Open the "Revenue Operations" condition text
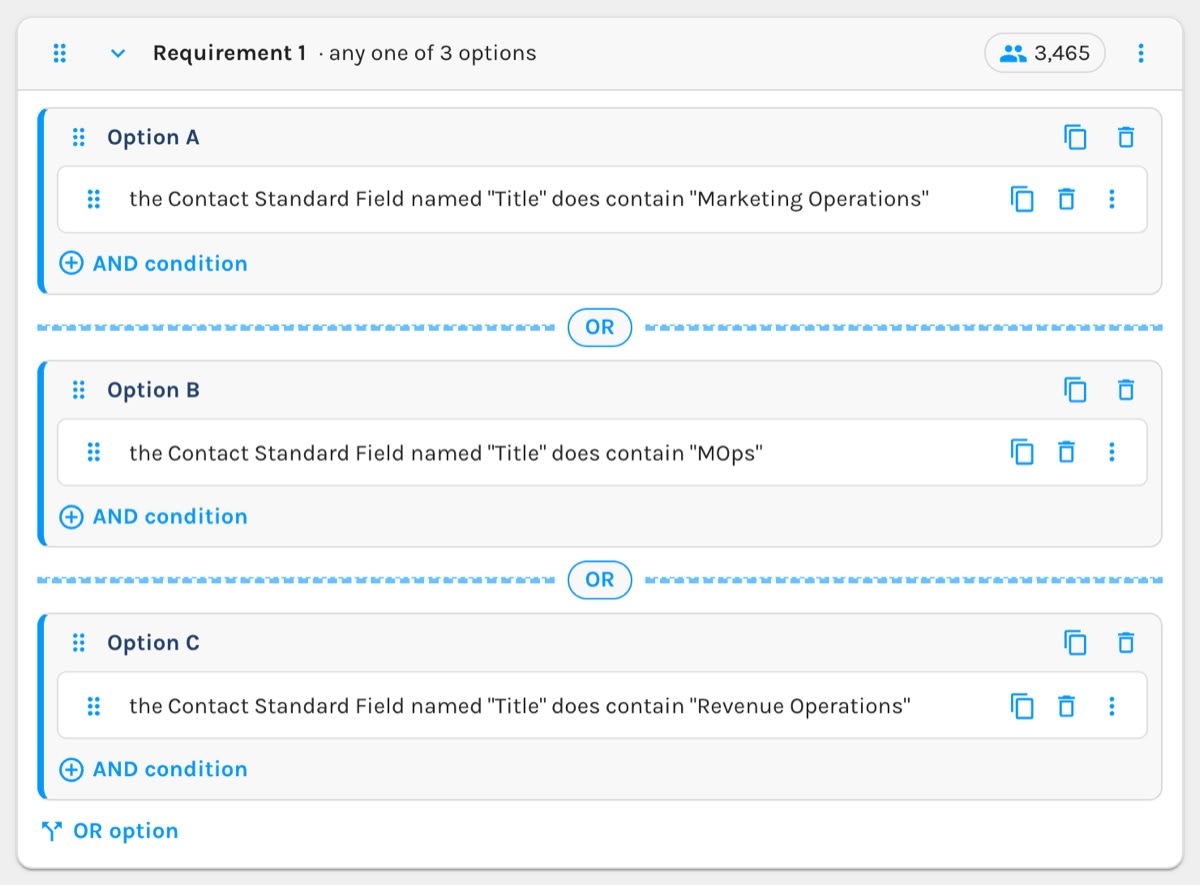The image size is (1200, 885). (520, 706)
